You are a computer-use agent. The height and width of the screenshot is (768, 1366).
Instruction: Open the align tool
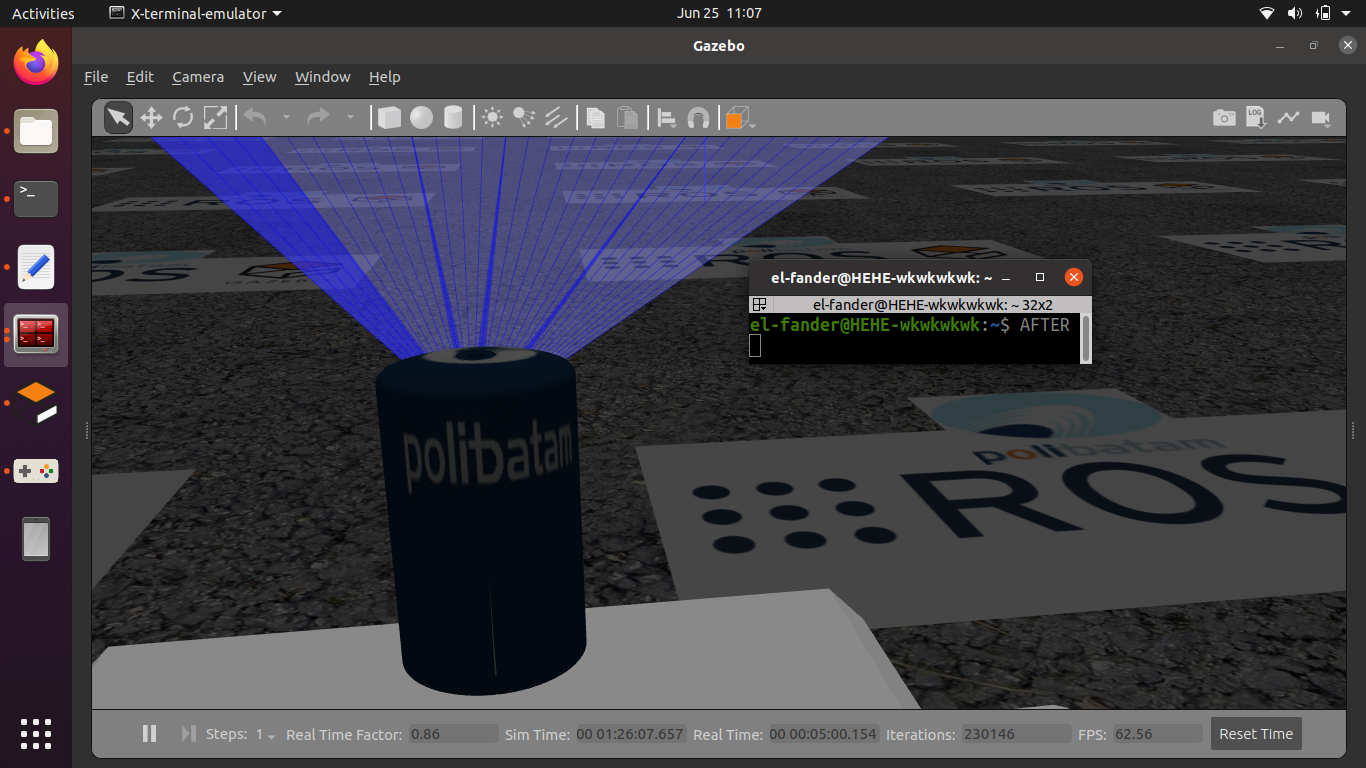coord(667,118)
